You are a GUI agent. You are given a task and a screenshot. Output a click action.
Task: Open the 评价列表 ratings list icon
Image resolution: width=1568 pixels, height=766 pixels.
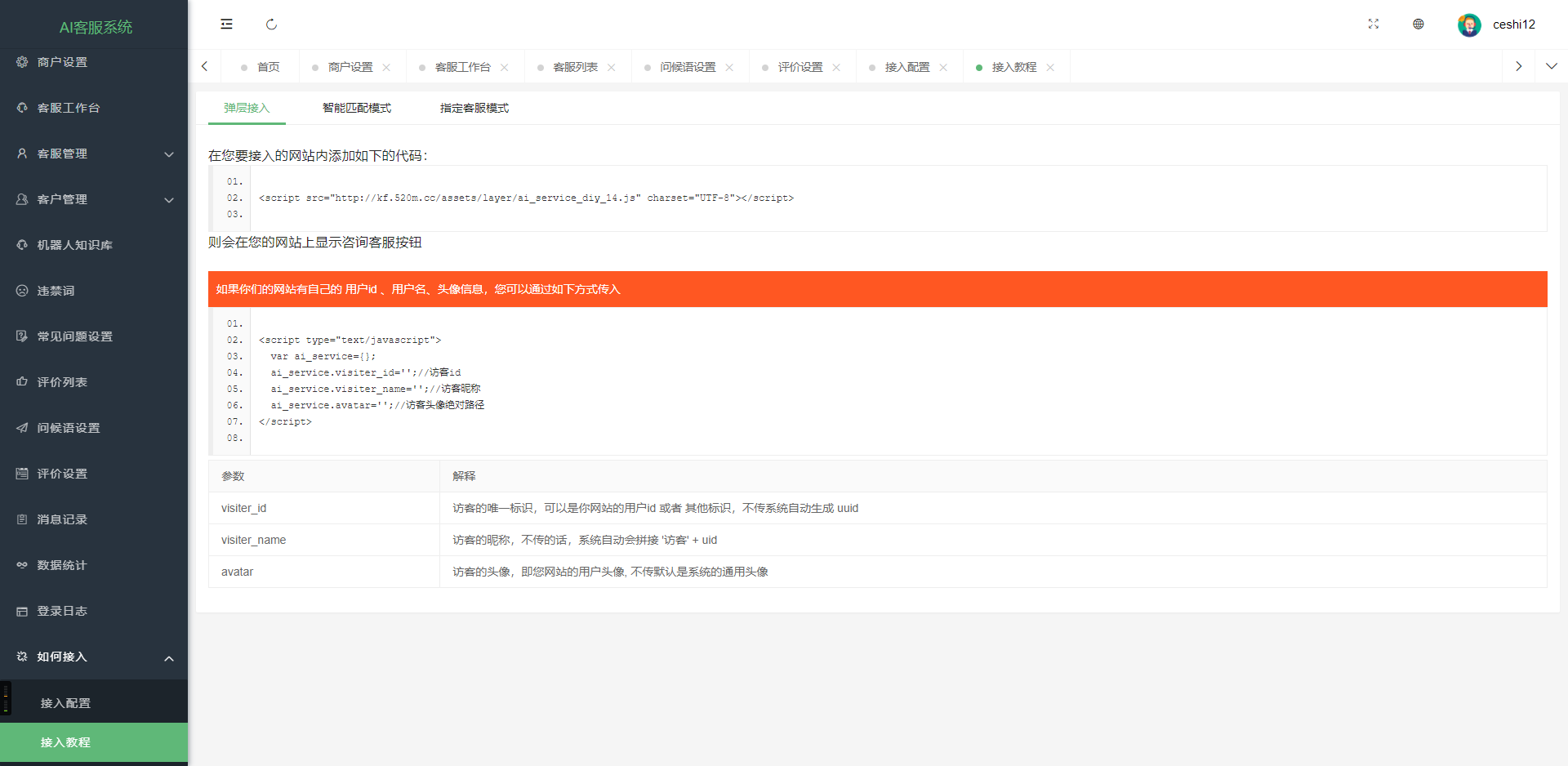click(22, 381)
